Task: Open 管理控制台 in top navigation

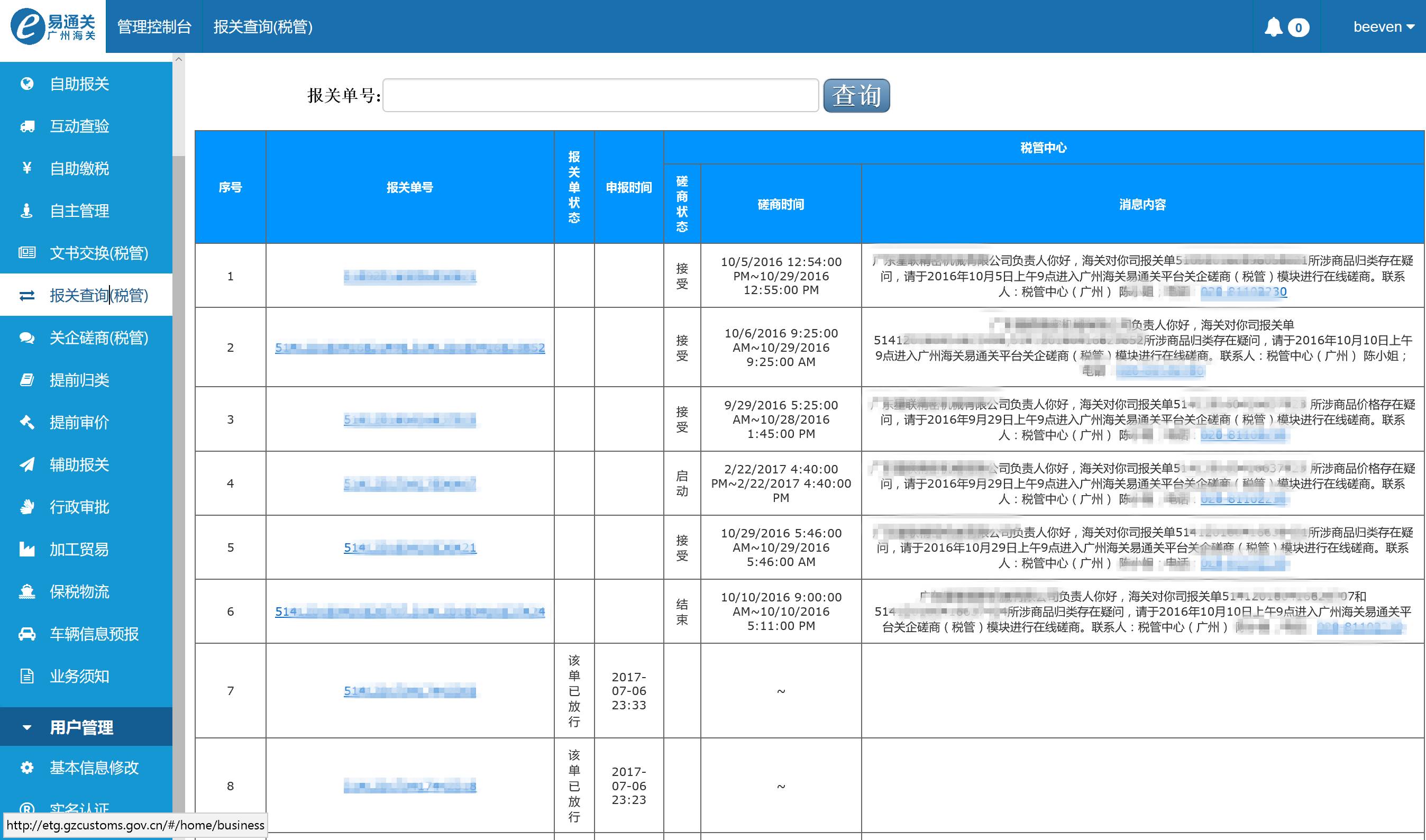Action: [154, 26]
